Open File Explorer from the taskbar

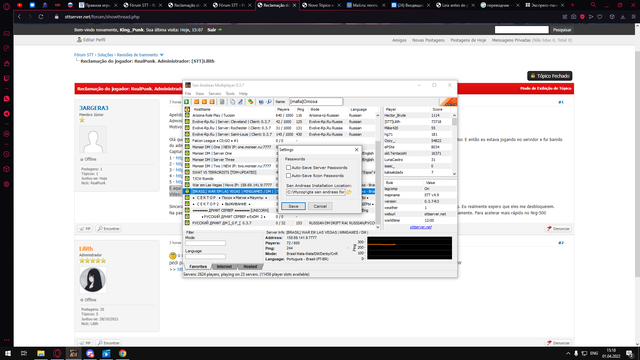(41, 353)
